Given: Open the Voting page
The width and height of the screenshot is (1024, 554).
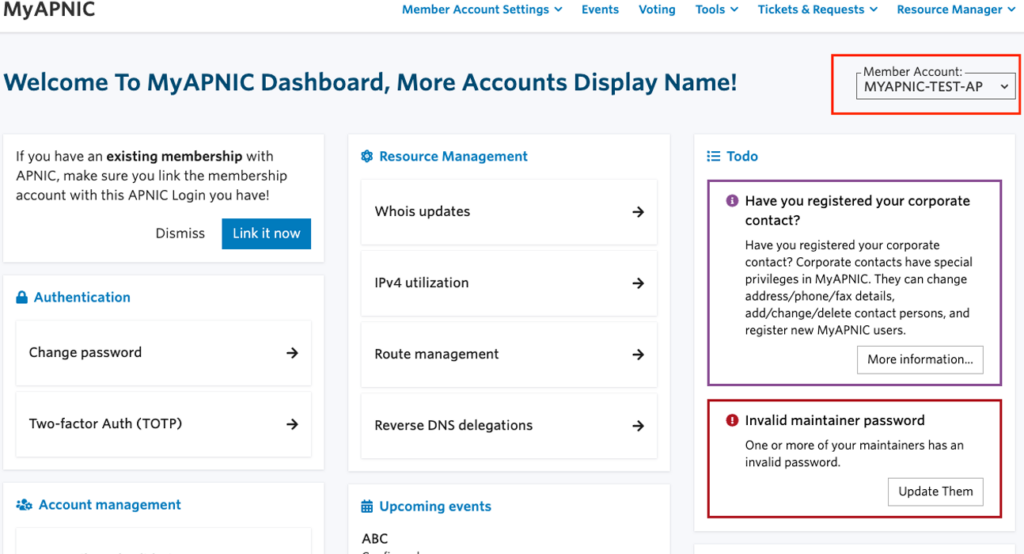Looking at the screenshot, I should [x=657, y=10].
